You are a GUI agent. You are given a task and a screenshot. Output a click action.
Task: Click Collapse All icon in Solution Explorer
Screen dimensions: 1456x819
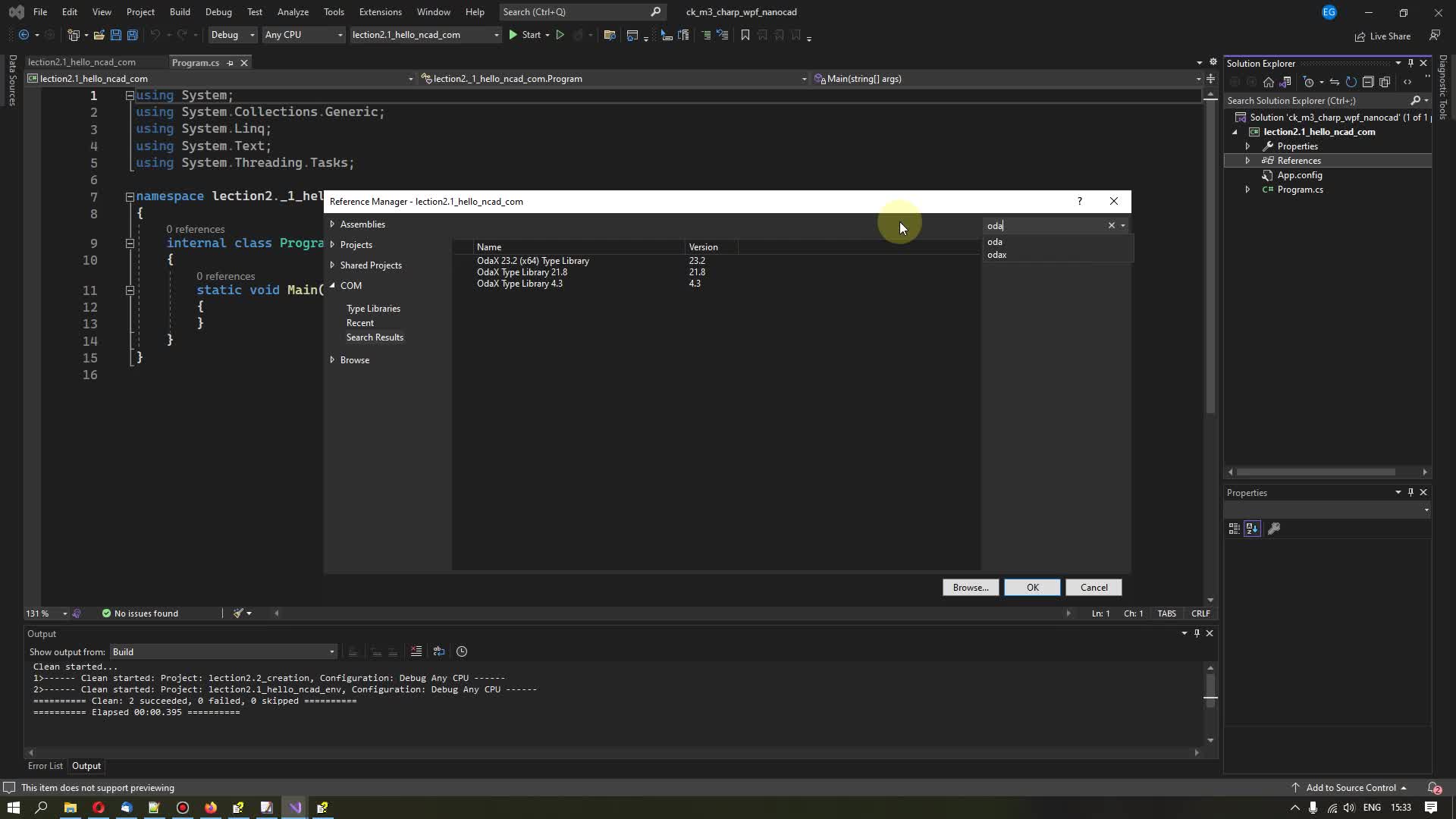pos(1368,82)
